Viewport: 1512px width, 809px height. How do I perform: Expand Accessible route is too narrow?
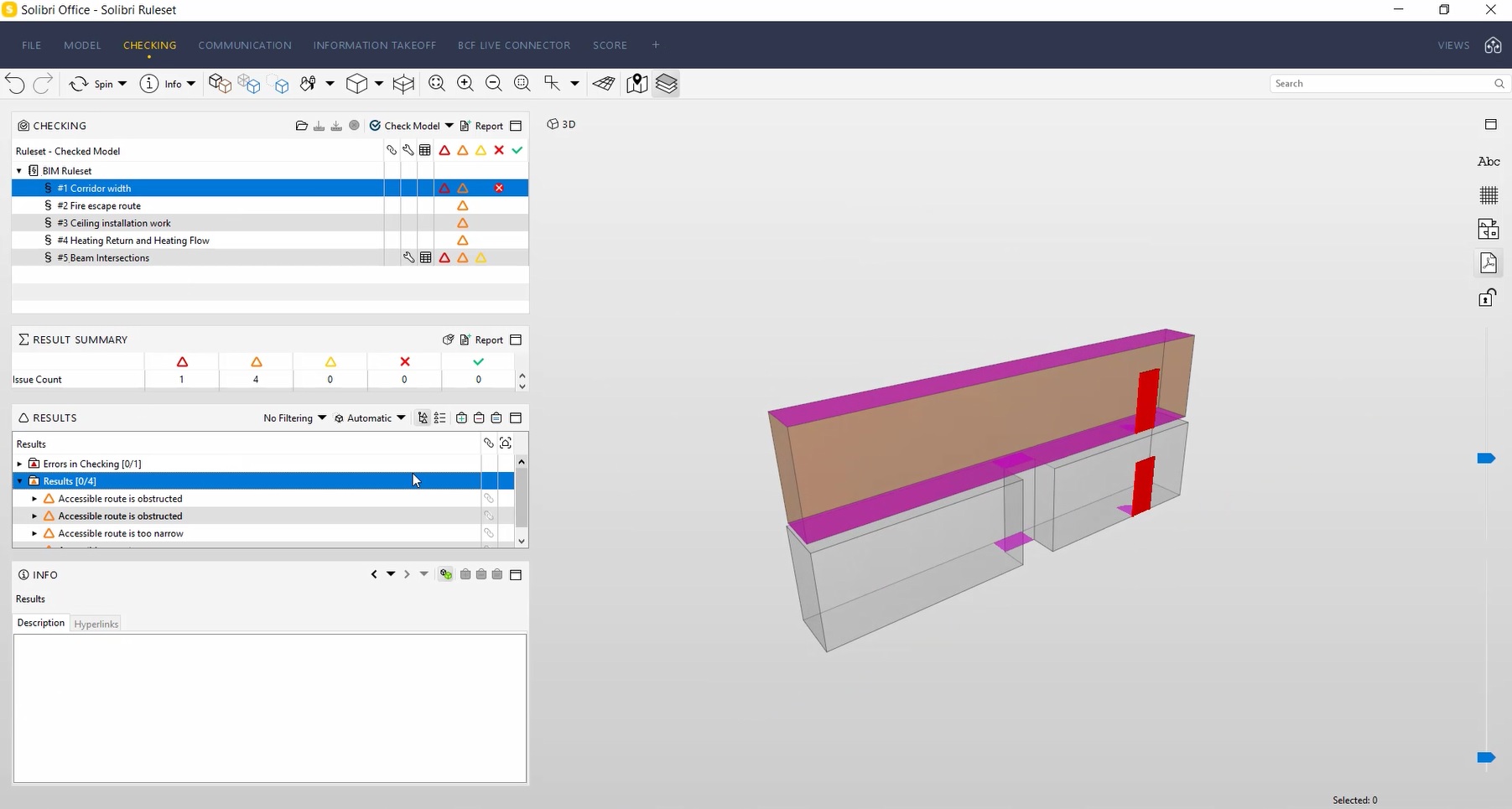(34, 533)
